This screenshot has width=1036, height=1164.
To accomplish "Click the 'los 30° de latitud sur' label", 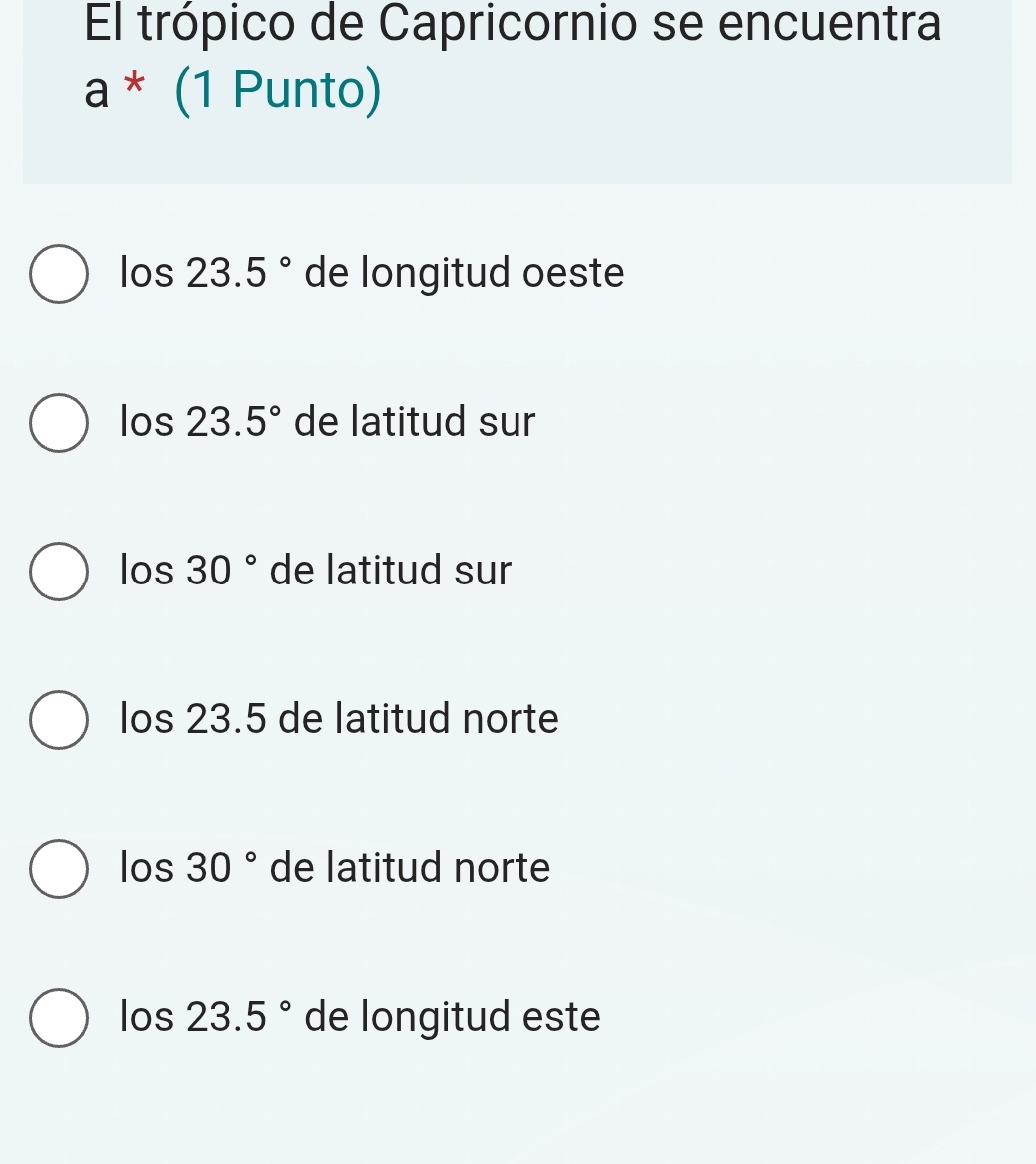I will pyautogui.click(x=316, y=572).
